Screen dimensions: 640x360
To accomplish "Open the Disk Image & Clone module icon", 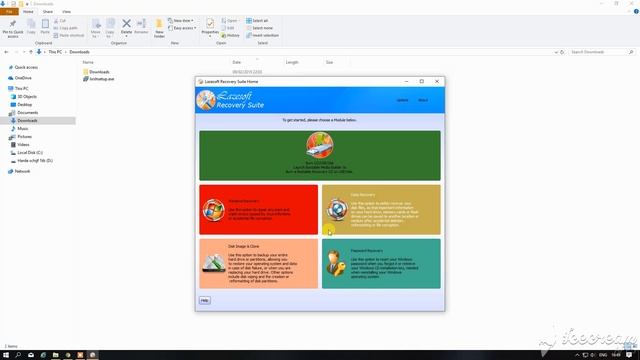I will click(x=213, y=263).
